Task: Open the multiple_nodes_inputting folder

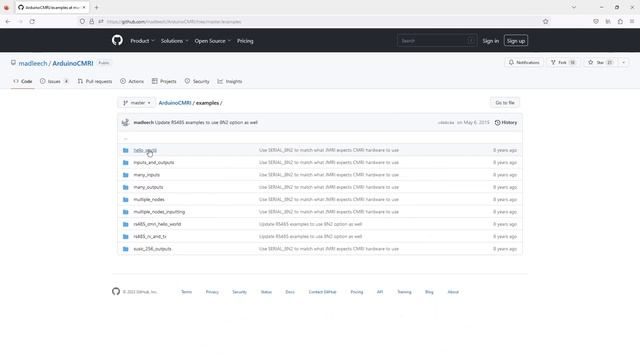Action: 159,212
